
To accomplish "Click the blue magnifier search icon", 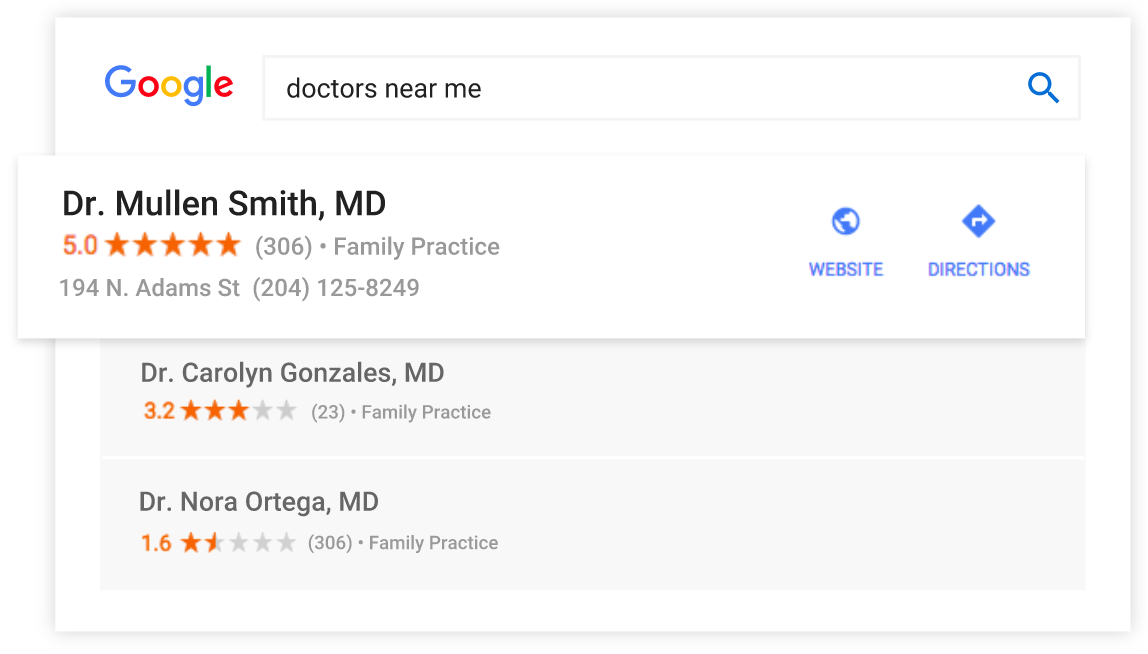I will [x=1043, y=88].
